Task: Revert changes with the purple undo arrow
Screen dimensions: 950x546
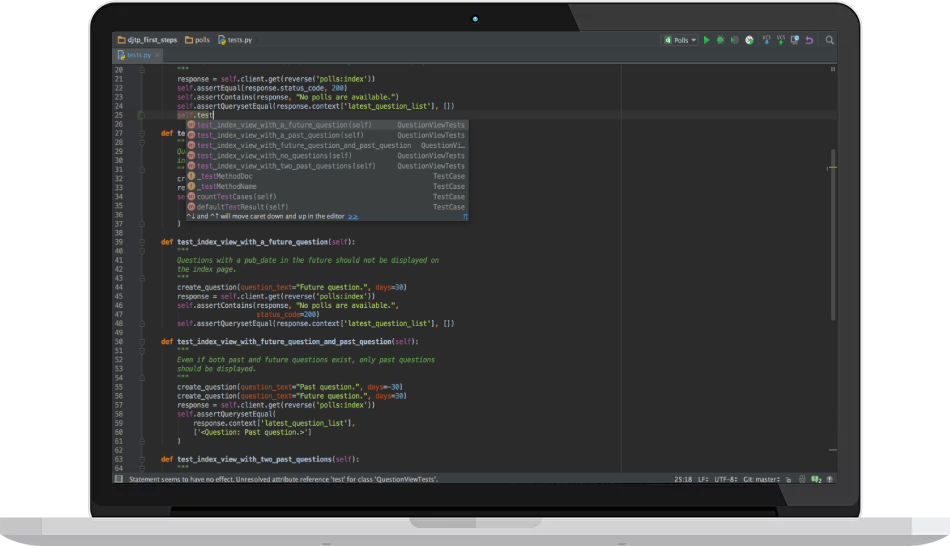Action: pos(809,40)
